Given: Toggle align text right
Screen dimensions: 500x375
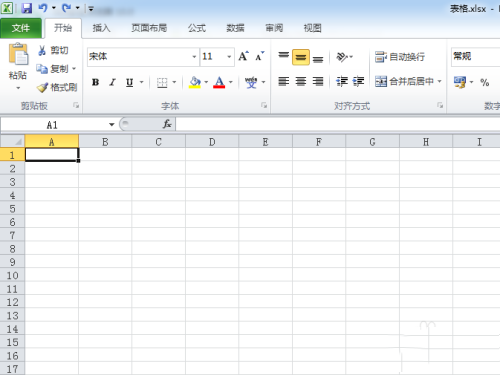Looking at the screenshot, I should [318, 81].
